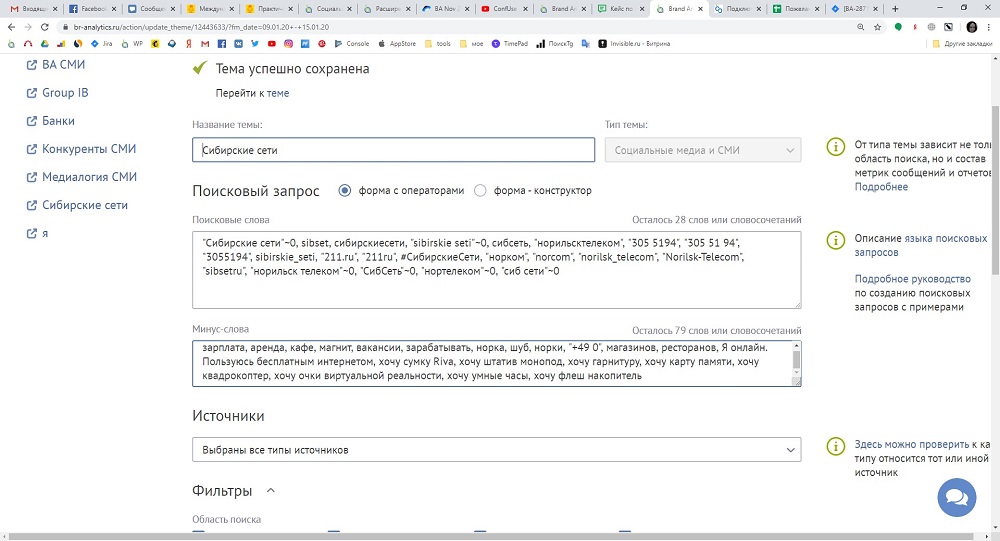The image size is (1000, 541).
Task: Open 'Сибирские сети' sidebar link
Action: [x=77, y=205]
